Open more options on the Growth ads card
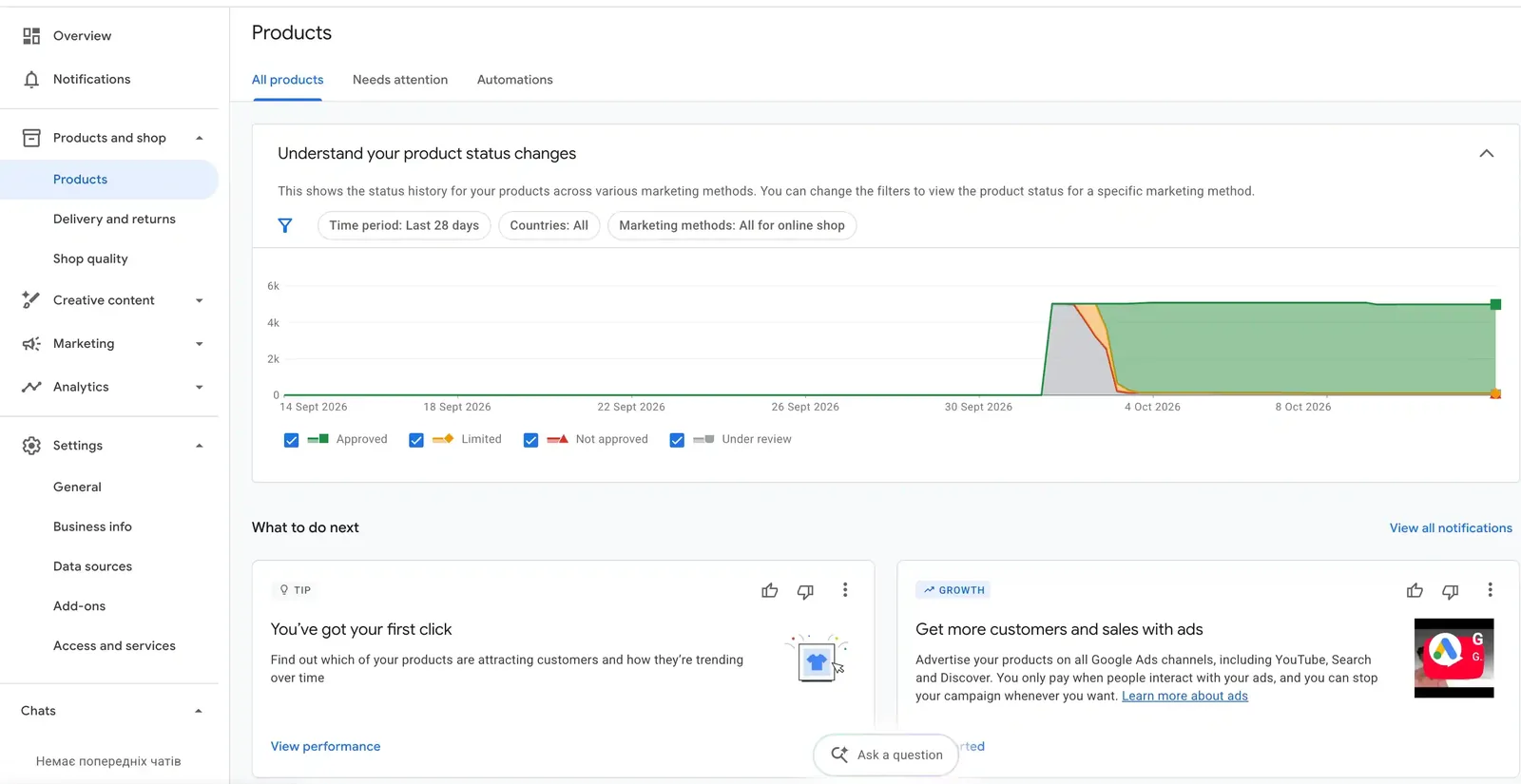This screenshot has width=1521, height=784. tap(1490, 590)
